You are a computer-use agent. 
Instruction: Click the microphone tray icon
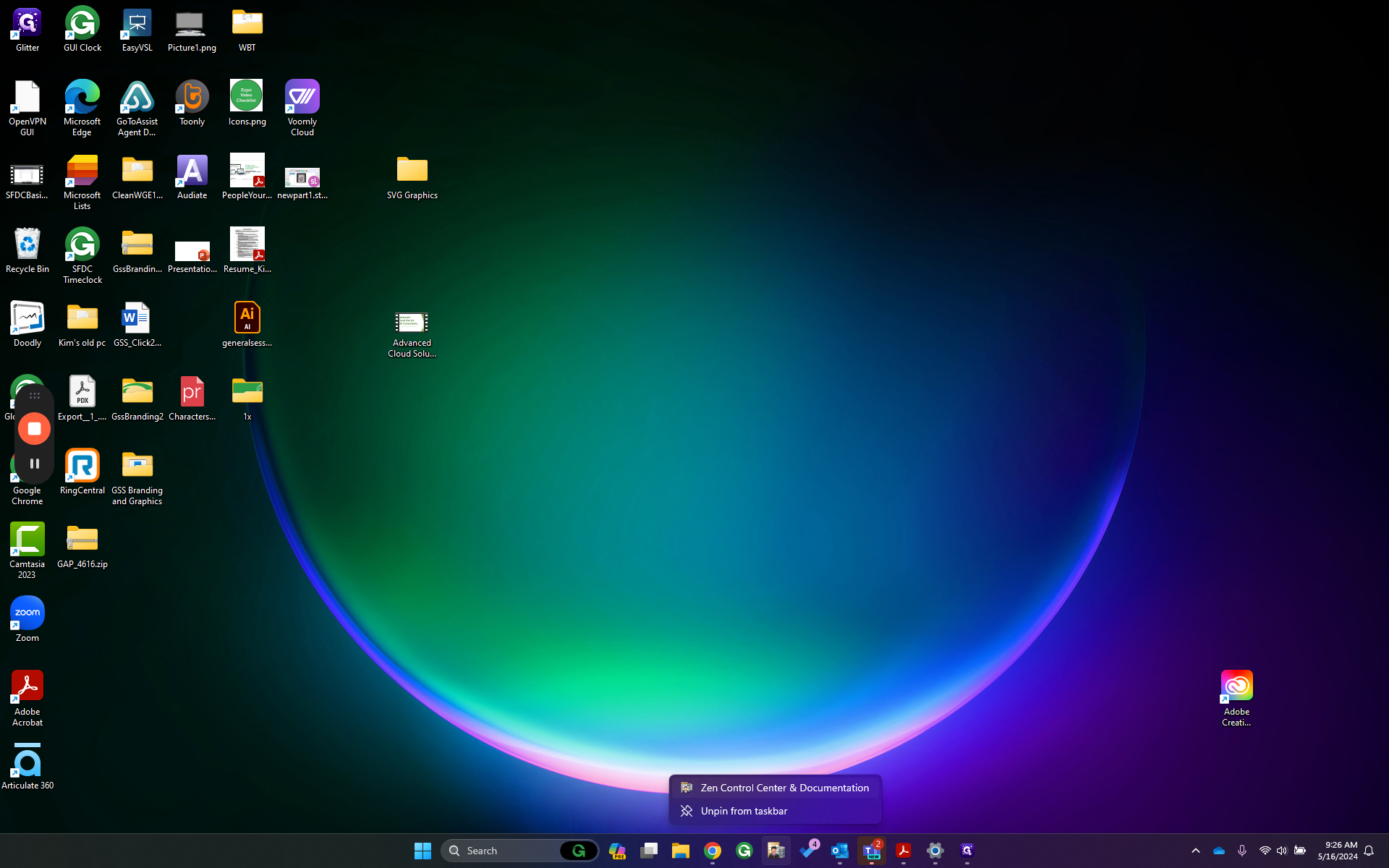pos(1242,851)
